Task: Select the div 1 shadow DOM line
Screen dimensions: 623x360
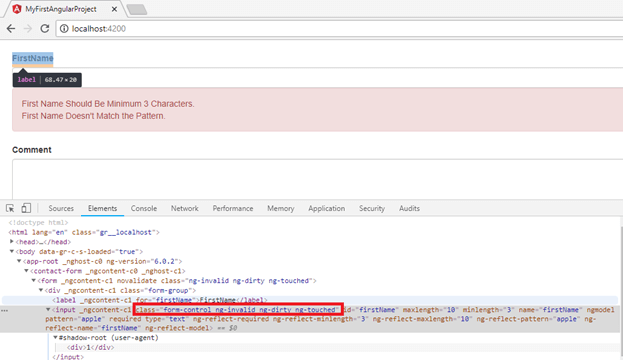Action: [90, 347]
